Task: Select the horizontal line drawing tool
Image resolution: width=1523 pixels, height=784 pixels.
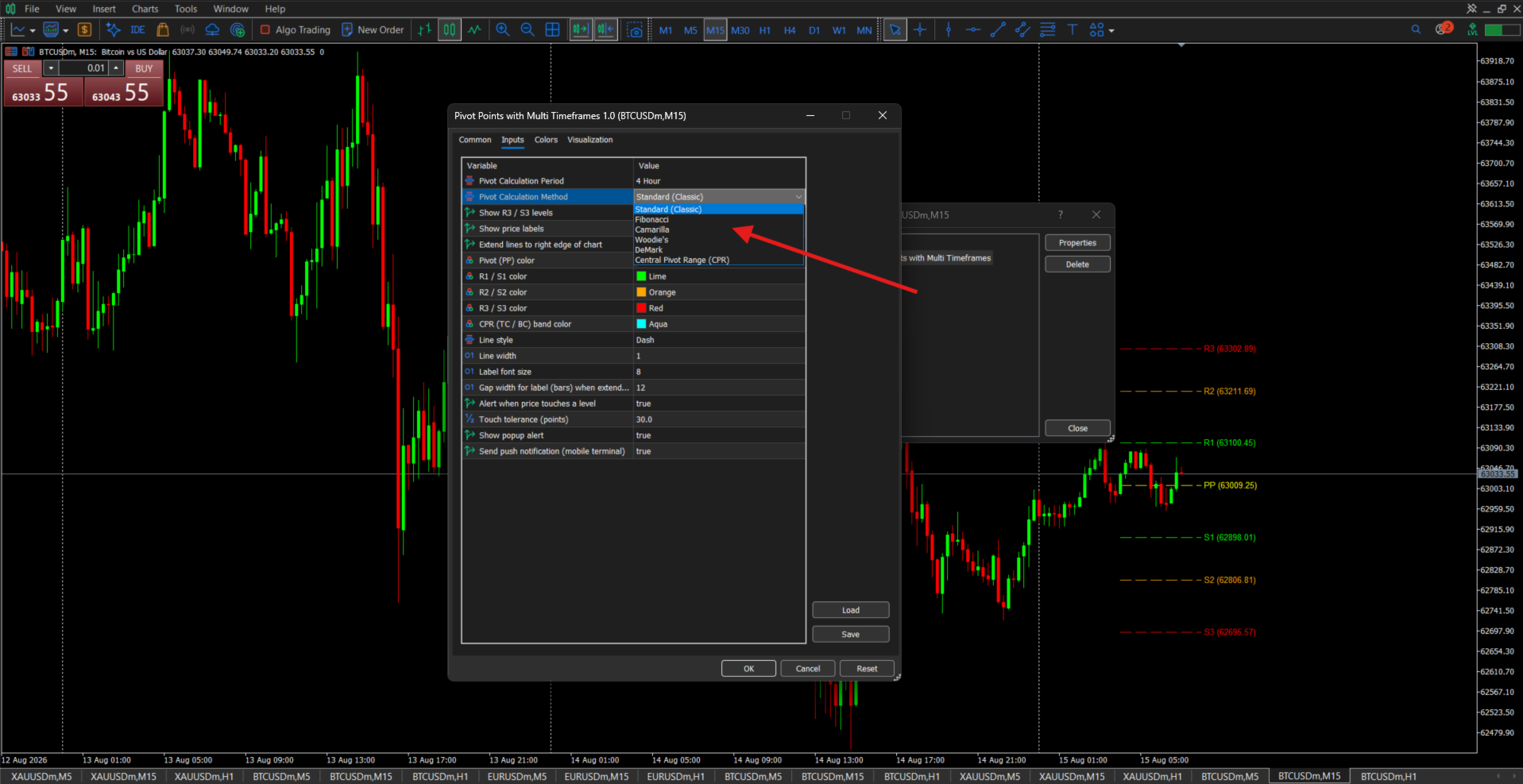Action: 973,29
